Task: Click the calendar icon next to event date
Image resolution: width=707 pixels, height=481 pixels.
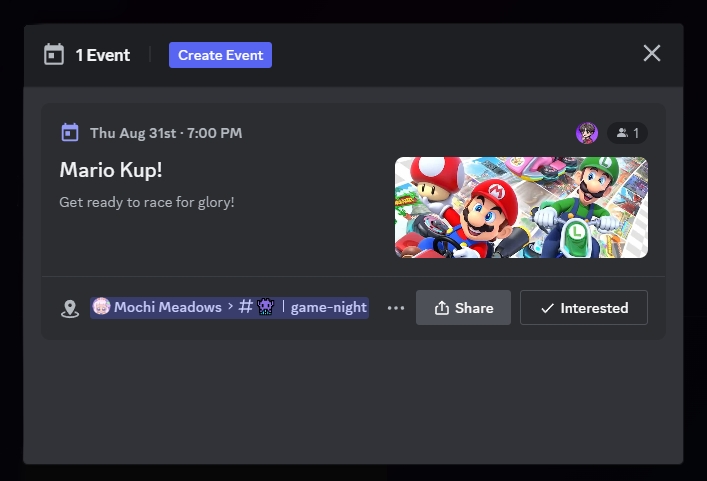Action: [x=70, y=133]
